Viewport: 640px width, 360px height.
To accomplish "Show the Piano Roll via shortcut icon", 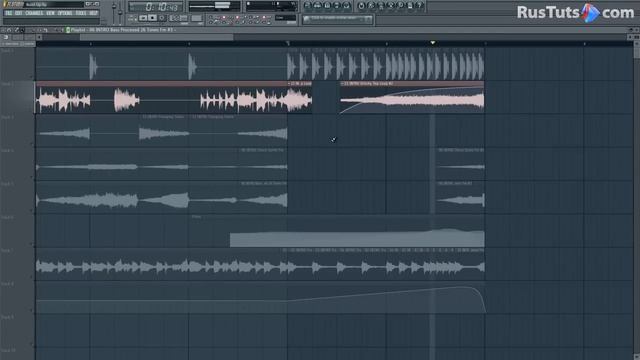I will click(327, 5).
